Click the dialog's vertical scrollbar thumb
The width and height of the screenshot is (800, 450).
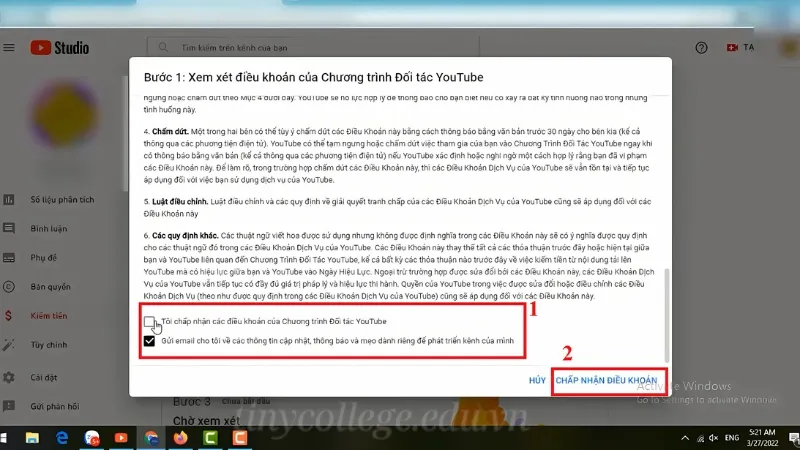(666, 315)
